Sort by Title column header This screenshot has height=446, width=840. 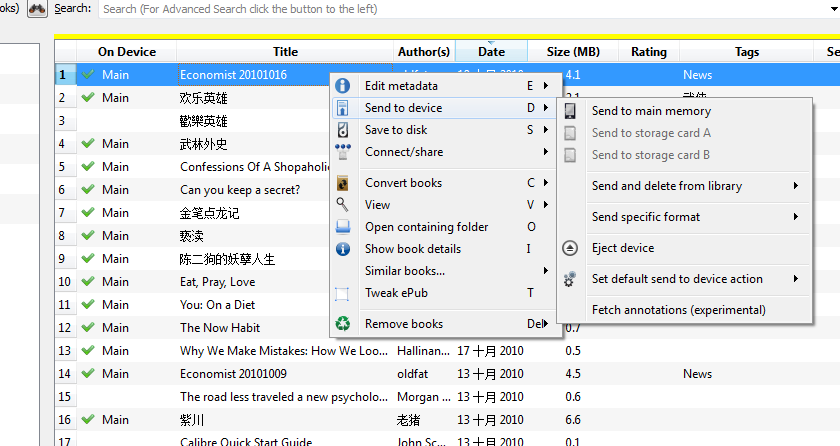285,51
